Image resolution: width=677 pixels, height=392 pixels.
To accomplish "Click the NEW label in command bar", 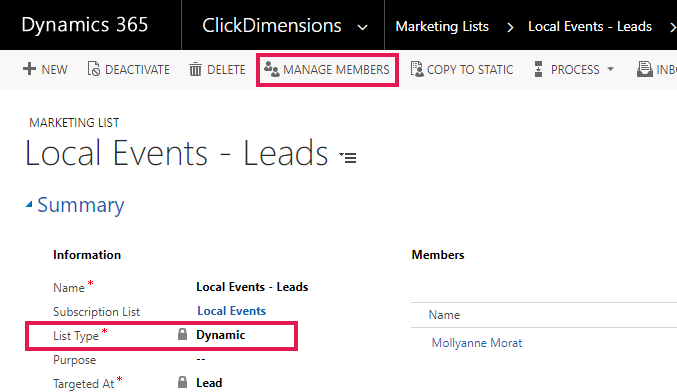I will click(54, 70).
